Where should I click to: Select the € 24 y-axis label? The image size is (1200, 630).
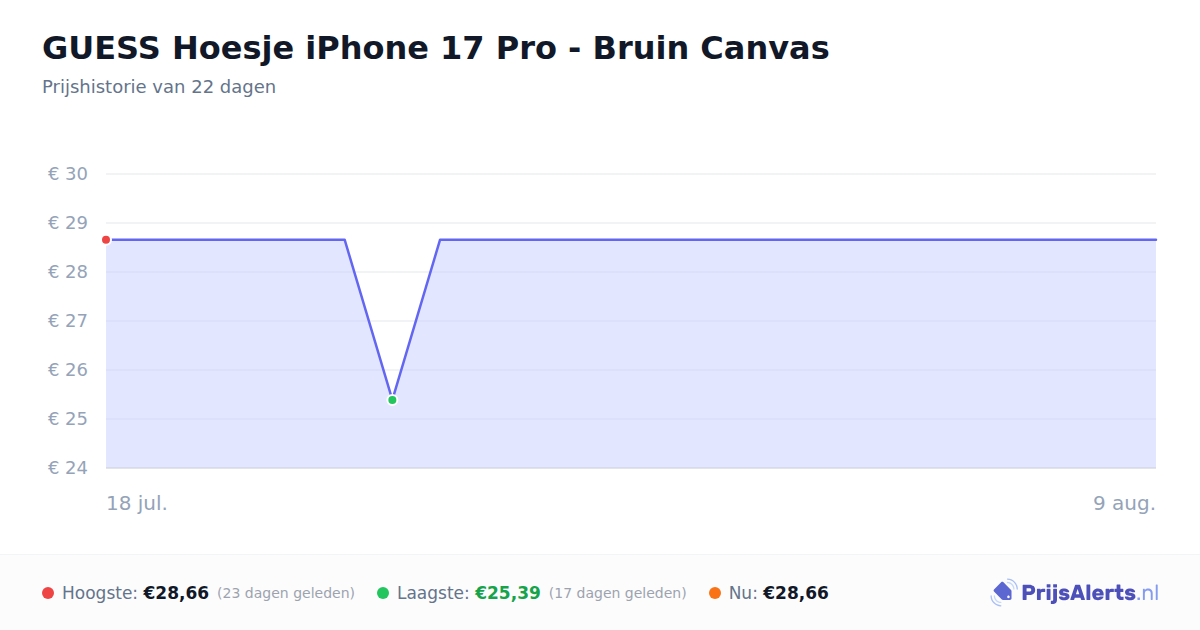68,468
